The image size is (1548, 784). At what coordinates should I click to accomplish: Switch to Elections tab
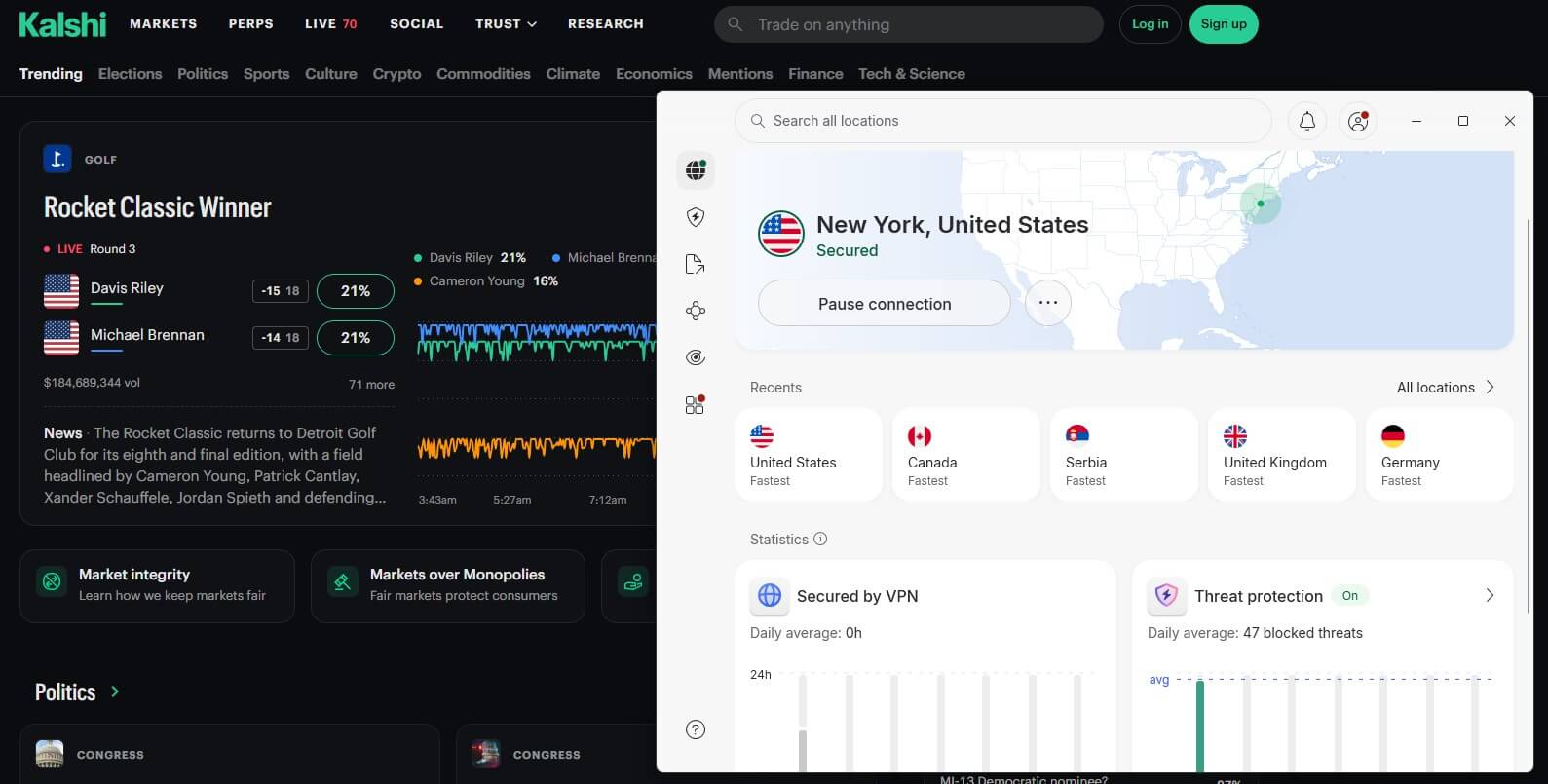[130, 74]
